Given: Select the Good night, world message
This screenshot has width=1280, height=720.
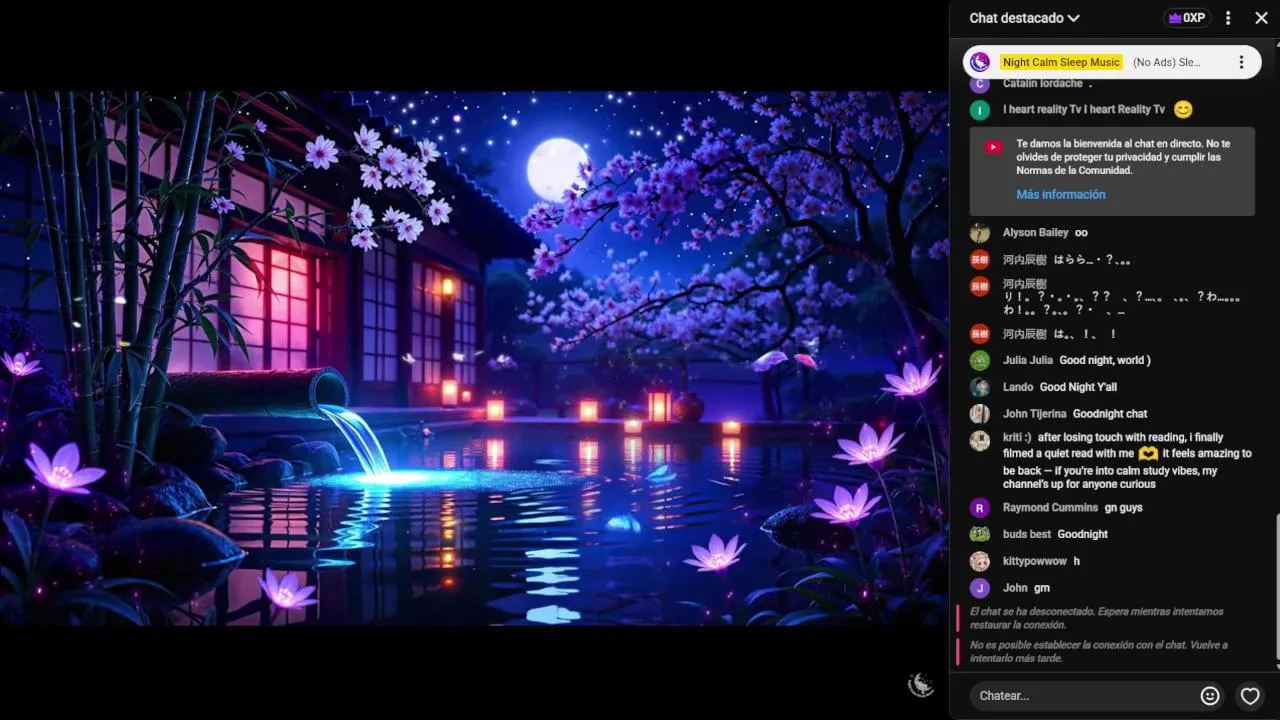Looking at the screenshot, I should (1105, 360).
